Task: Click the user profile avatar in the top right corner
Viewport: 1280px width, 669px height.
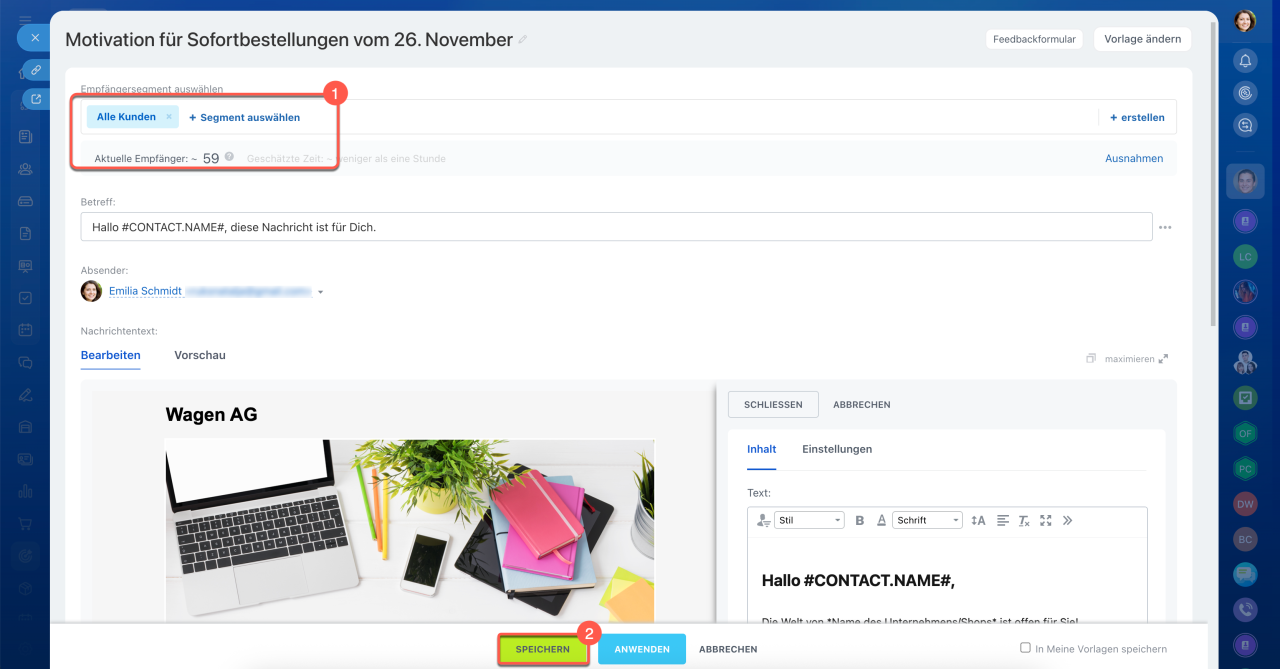Action: tap(1245, 20)
